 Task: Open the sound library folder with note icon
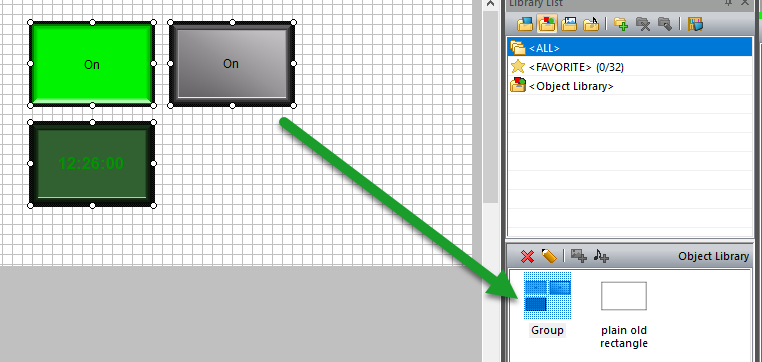(x=591, y=23)
